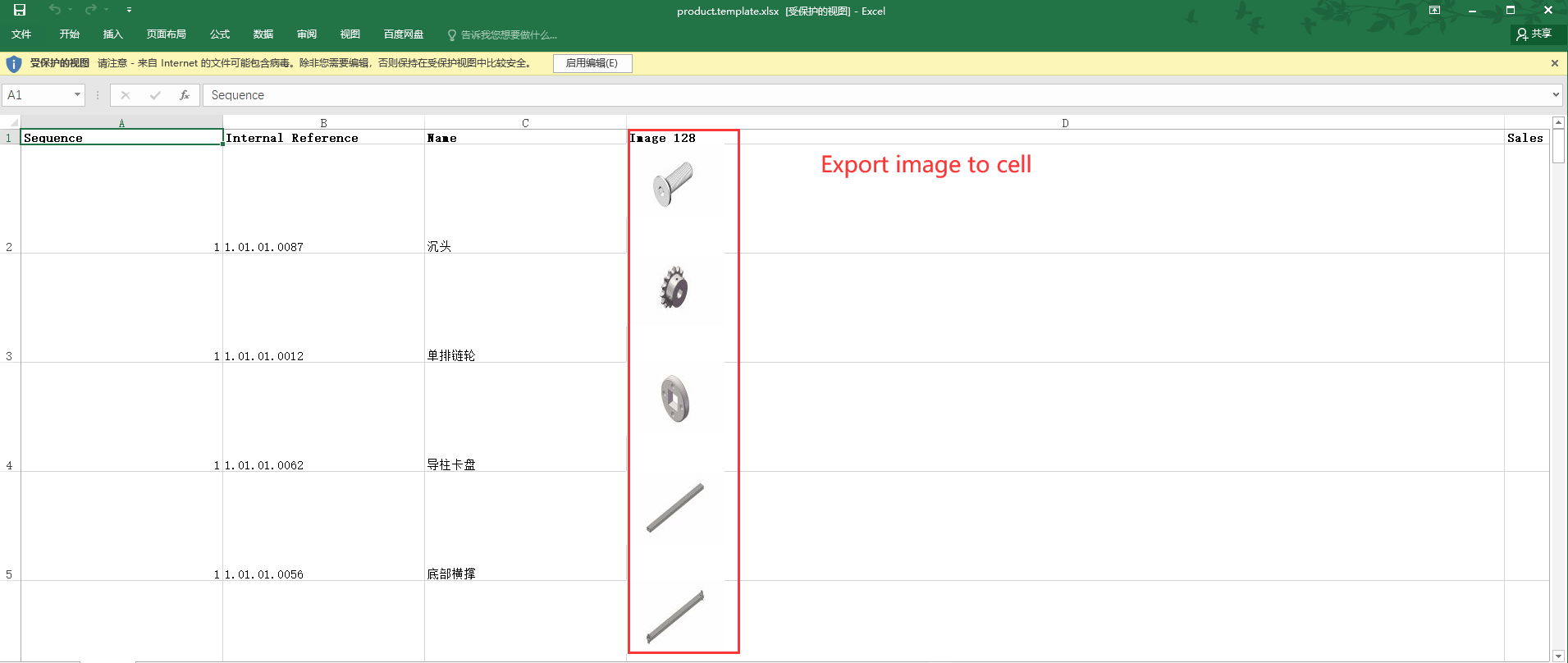Select row 5 header

(10, 527)
